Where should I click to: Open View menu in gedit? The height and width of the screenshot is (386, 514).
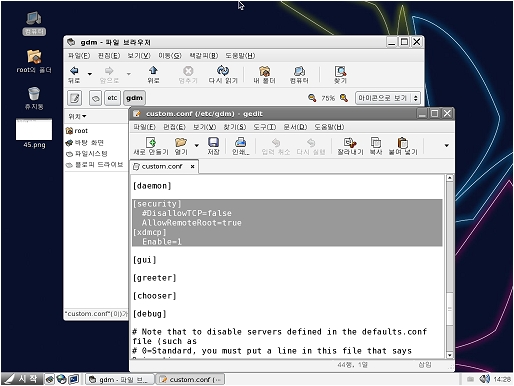click(x=204, y=127)
